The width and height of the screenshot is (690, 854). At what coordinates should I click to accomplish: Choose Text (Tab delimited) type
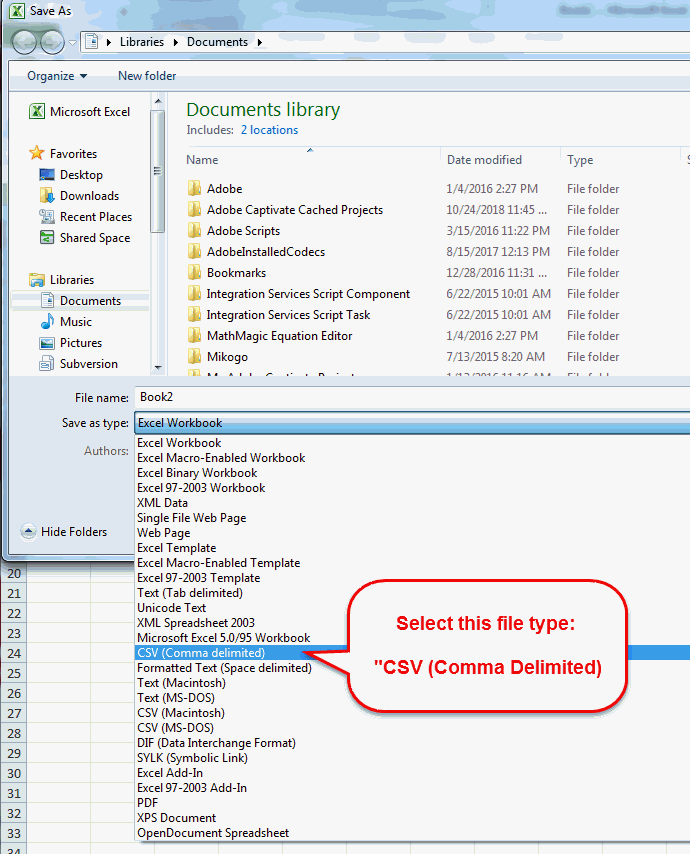pos(190,593)
